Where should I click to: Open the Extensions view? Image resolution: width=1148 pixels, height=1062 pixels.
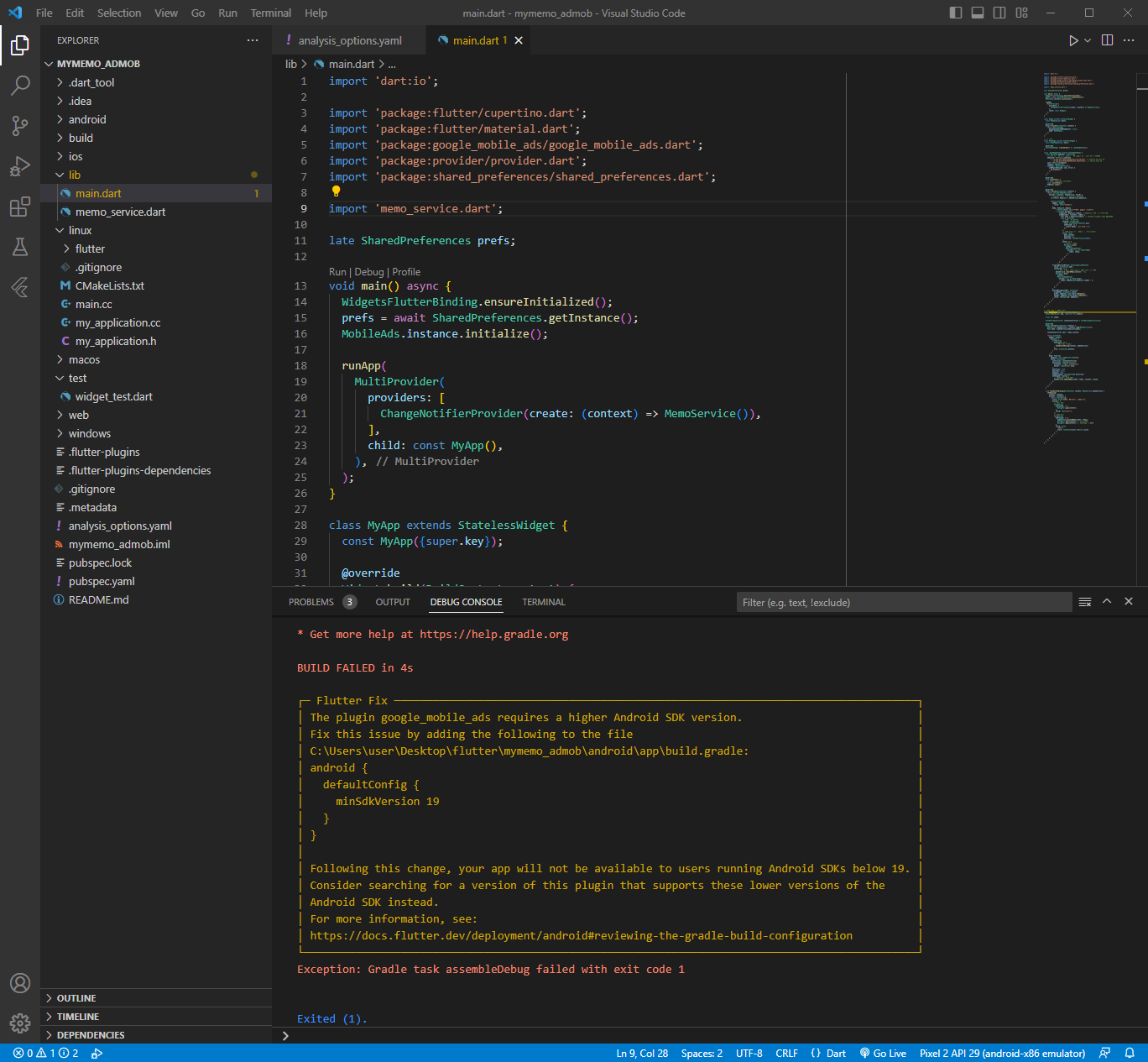coord(20,207)
